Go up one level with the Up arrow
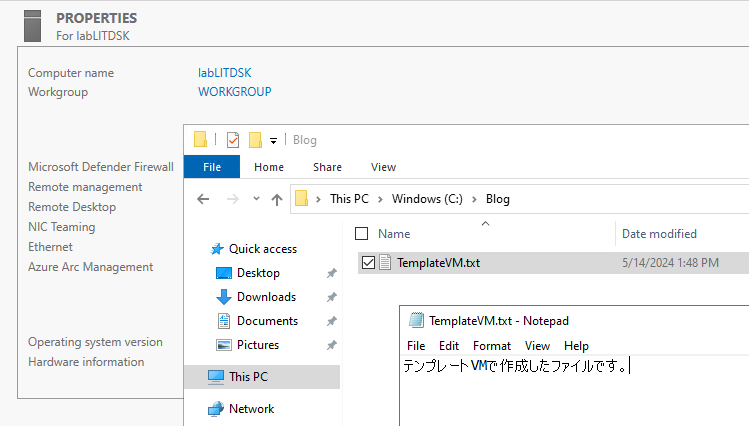 277,199
